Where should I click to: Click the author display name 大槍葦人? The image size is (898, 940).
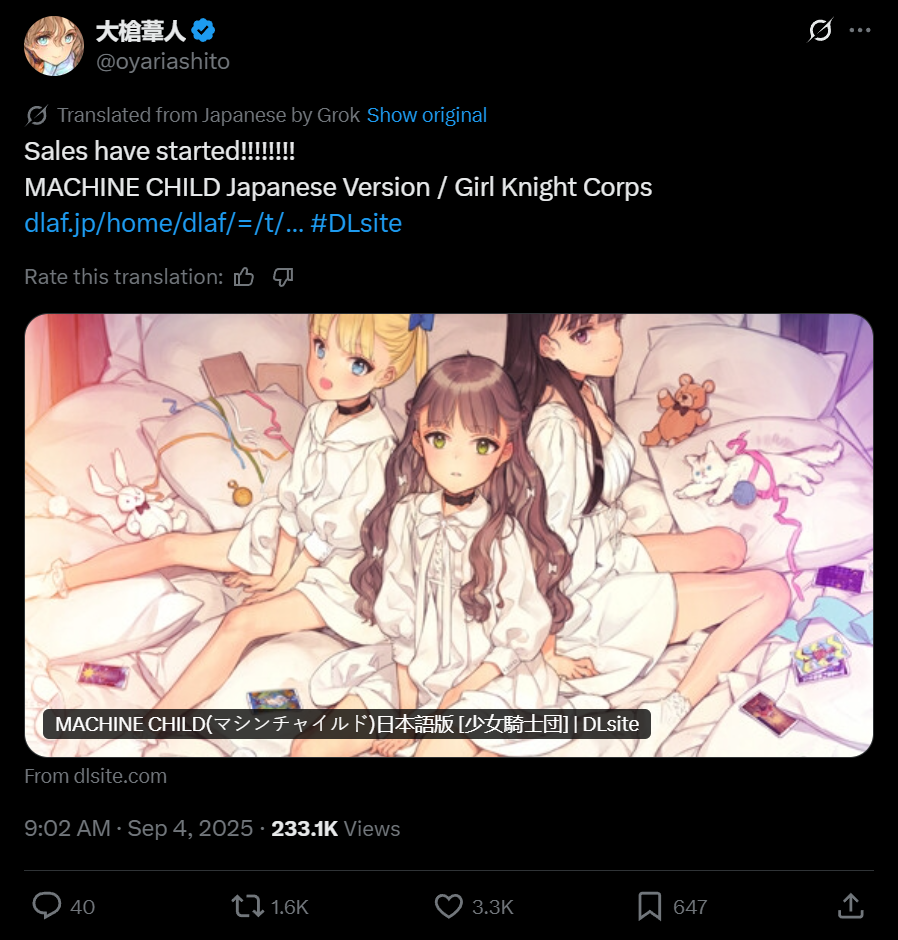[x=141, y=31]
